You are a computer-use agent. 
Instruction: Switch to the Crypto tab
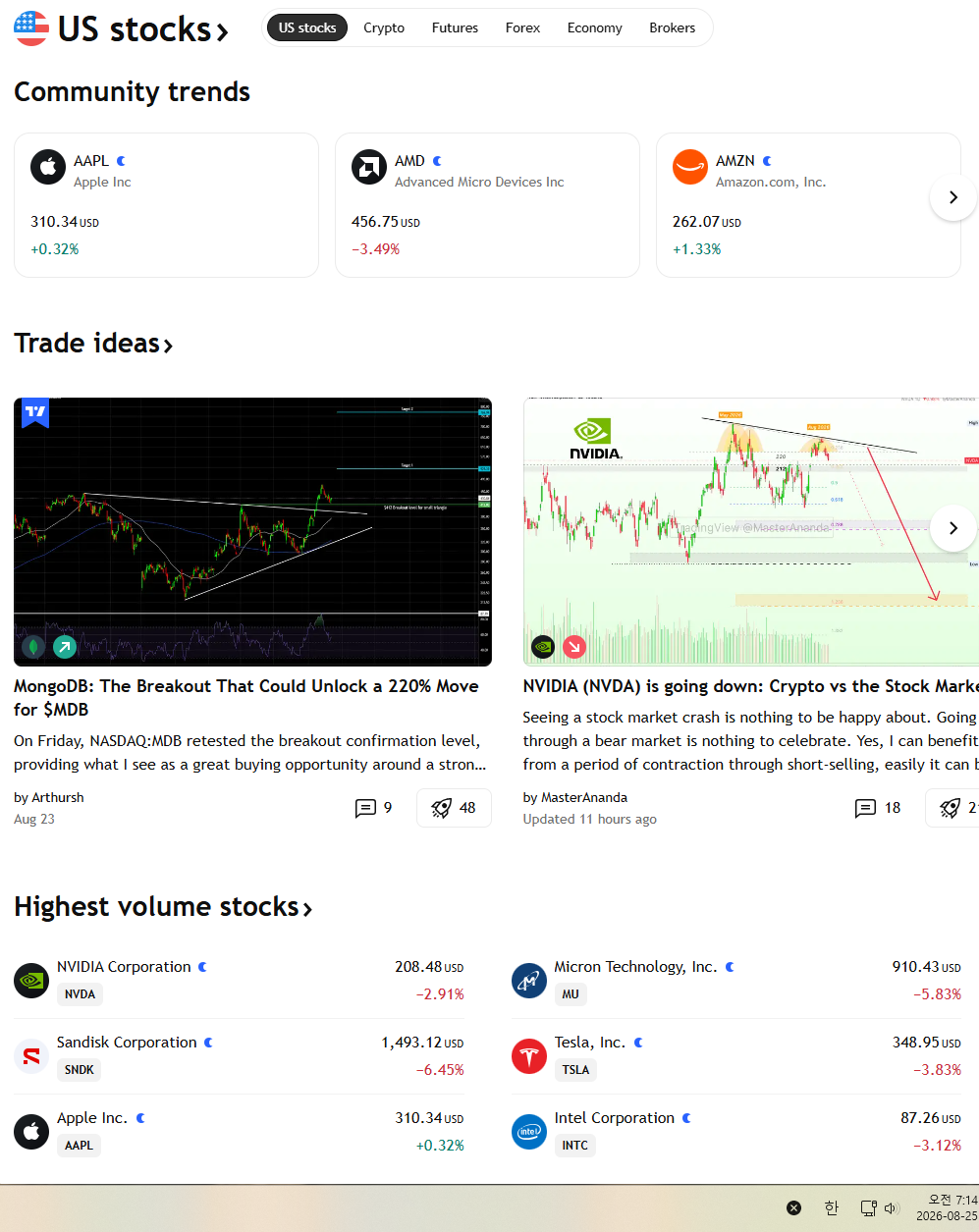pos(384,27)
